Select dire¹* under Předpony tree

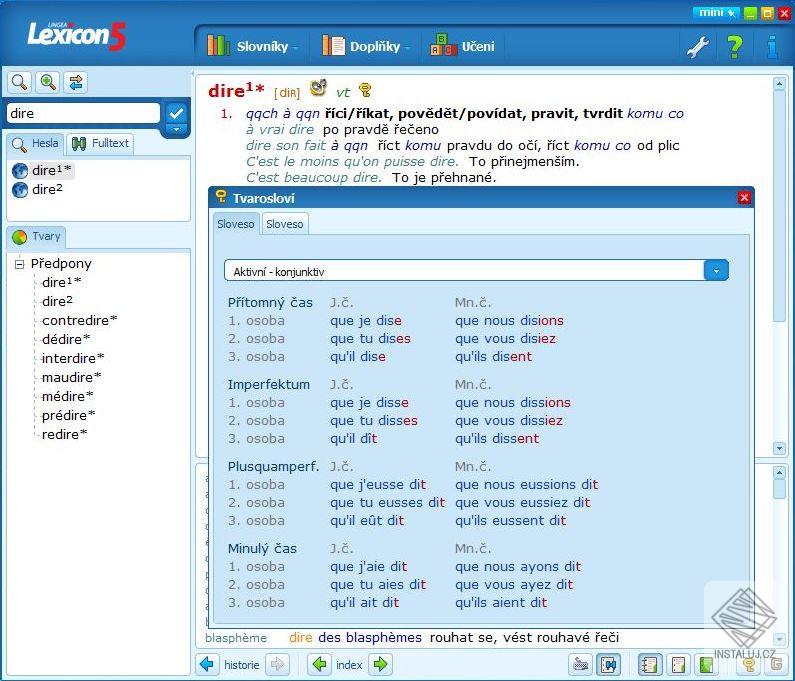pos(61,282)
